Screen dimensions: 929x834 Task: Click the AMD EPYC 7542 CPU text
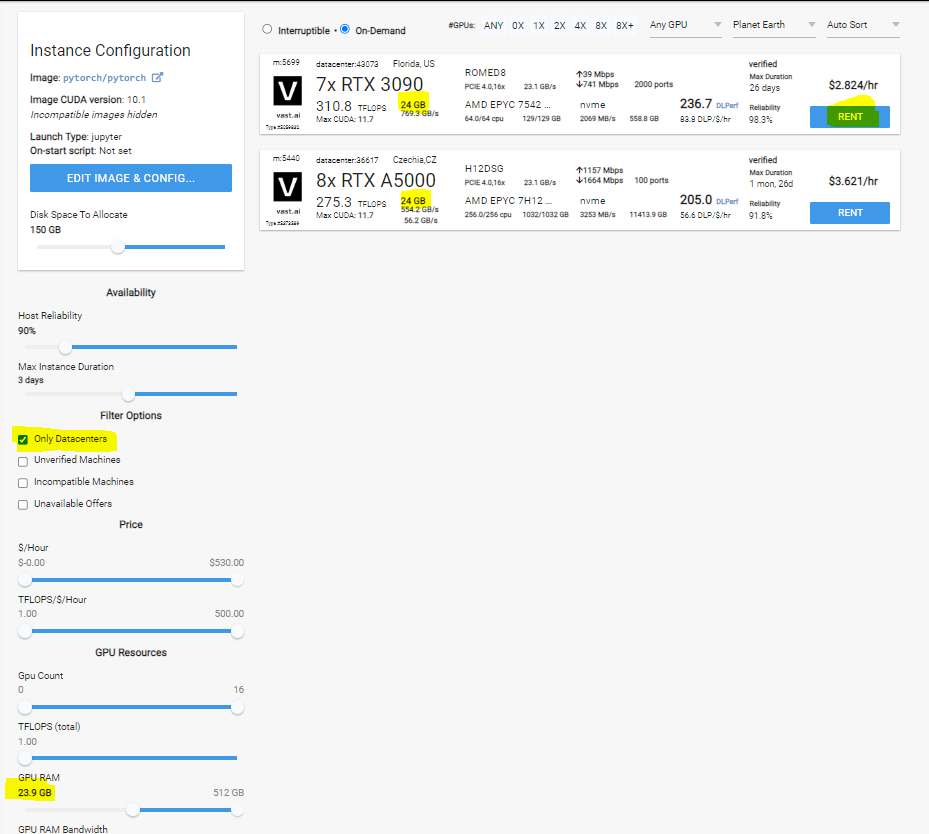click(x=508, y=105)
